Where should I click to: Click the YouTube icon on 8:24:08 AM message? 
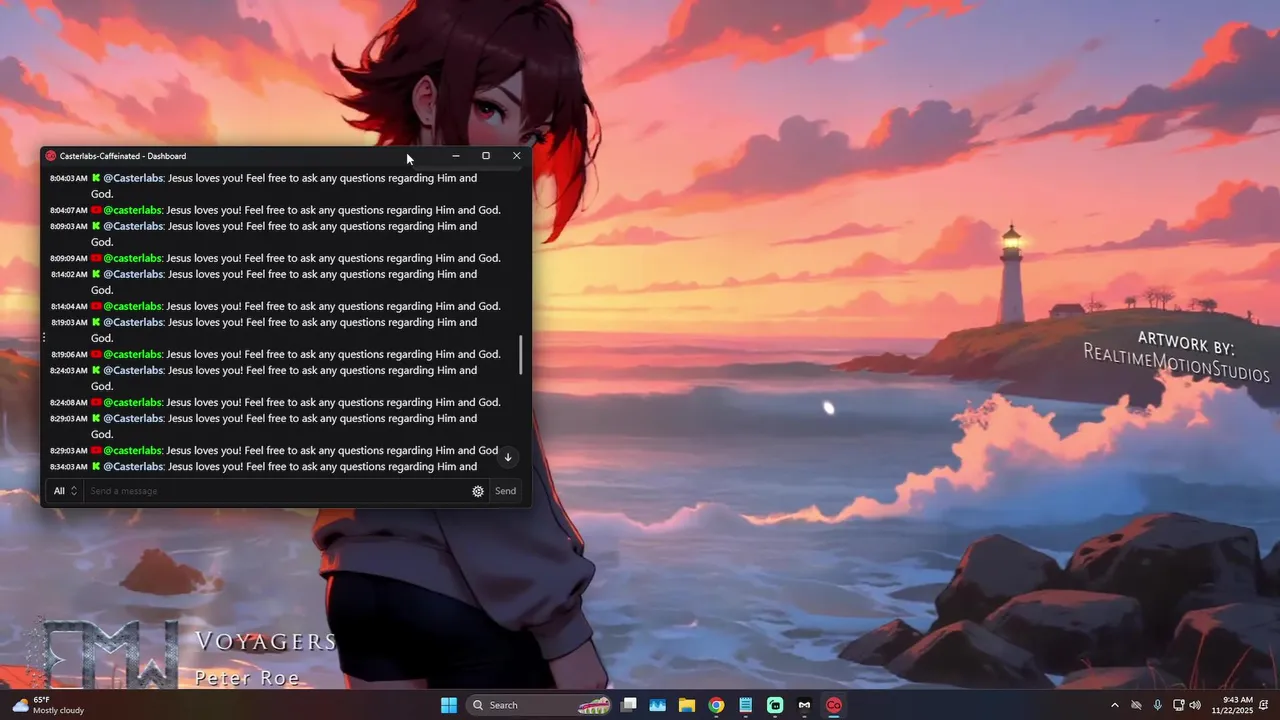96,402
